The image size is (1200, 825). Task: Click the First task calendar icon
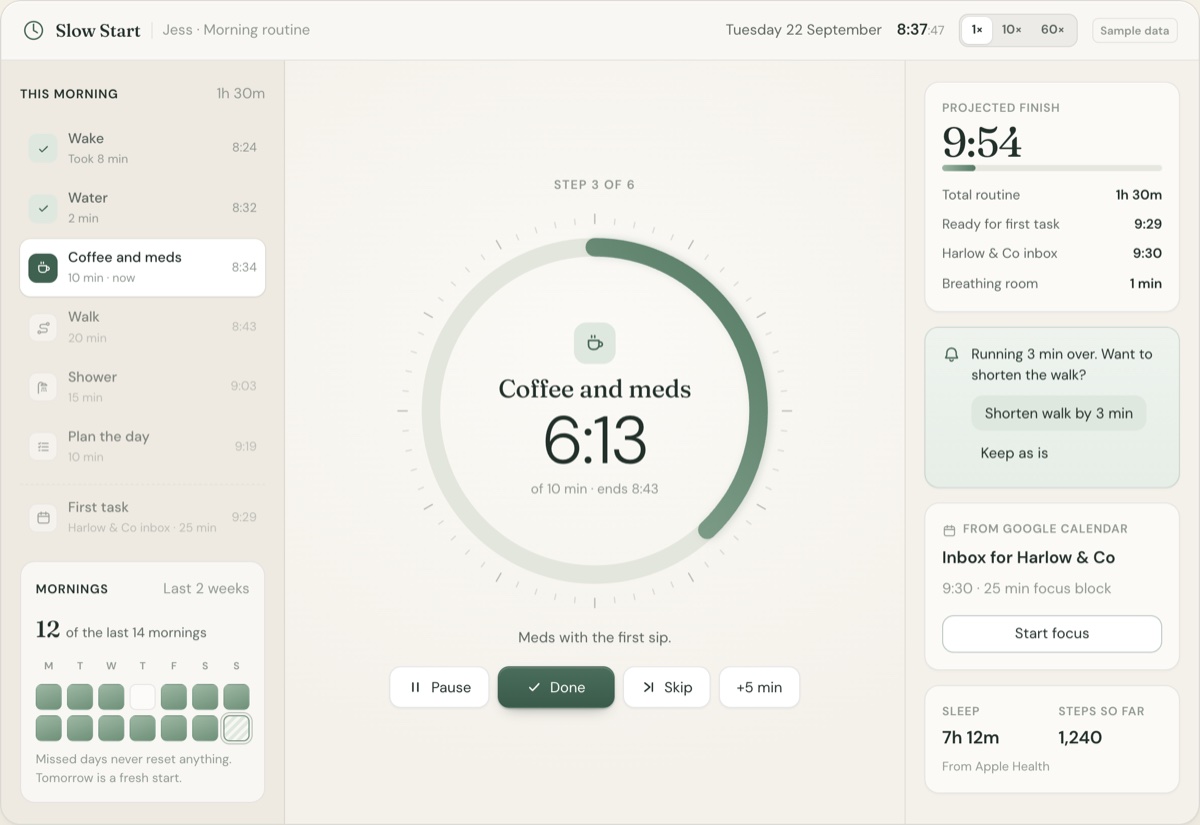tap(43, 517)
